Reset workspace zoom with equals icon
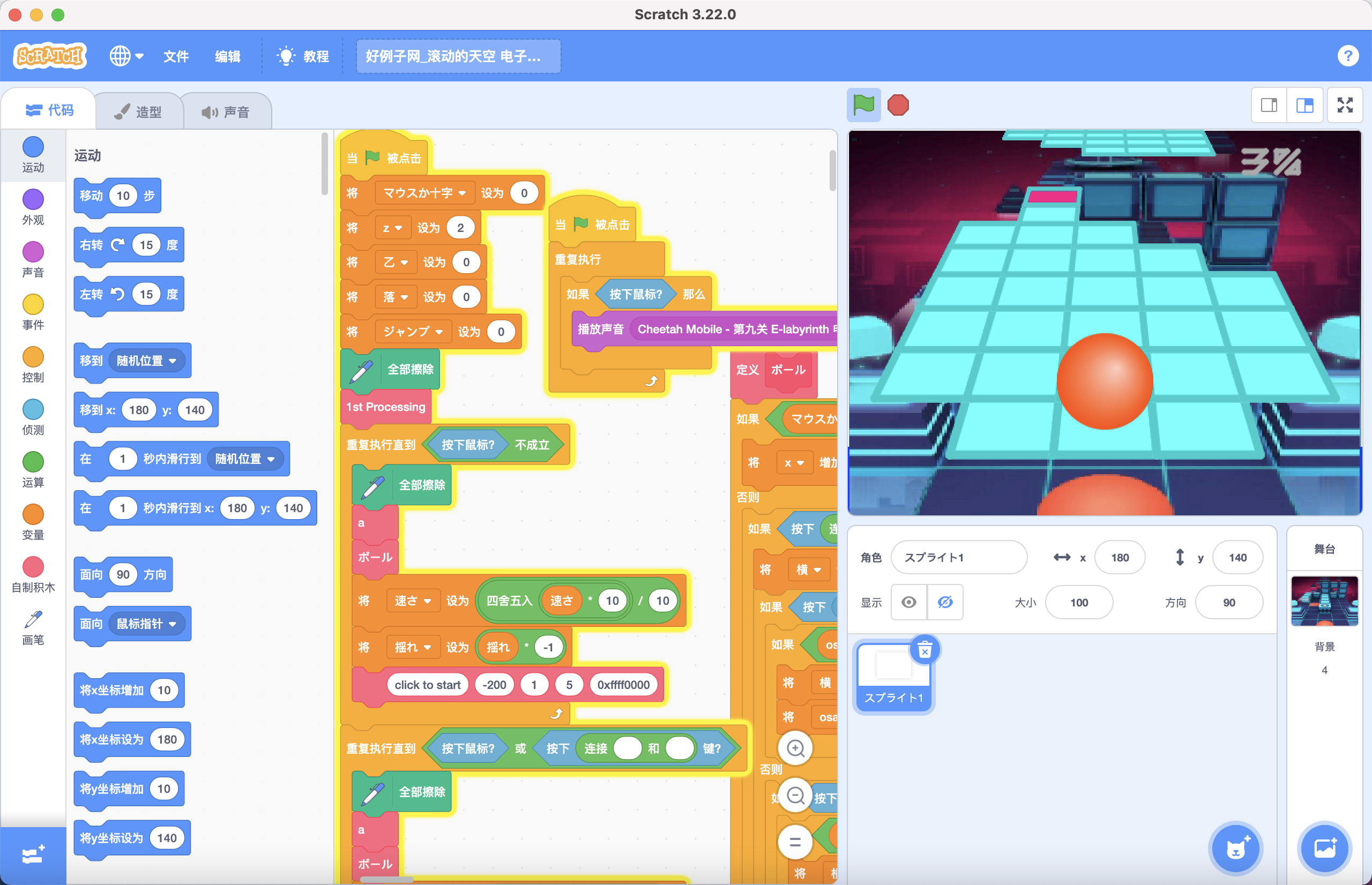 tap(795, 843)
